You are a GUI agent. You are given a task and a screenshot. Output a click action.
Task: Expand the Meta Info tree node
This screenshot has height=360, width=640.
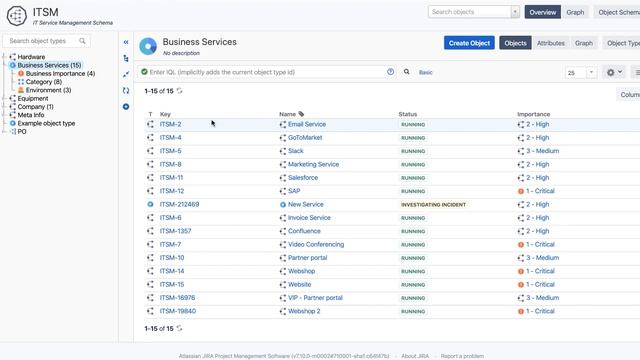(x=4, y=115)
